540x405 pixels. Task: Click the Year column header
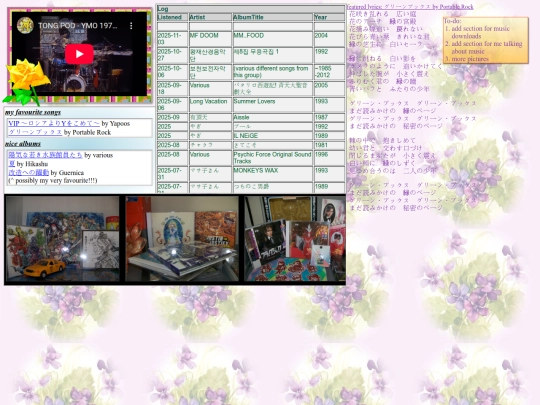point(329,17)
